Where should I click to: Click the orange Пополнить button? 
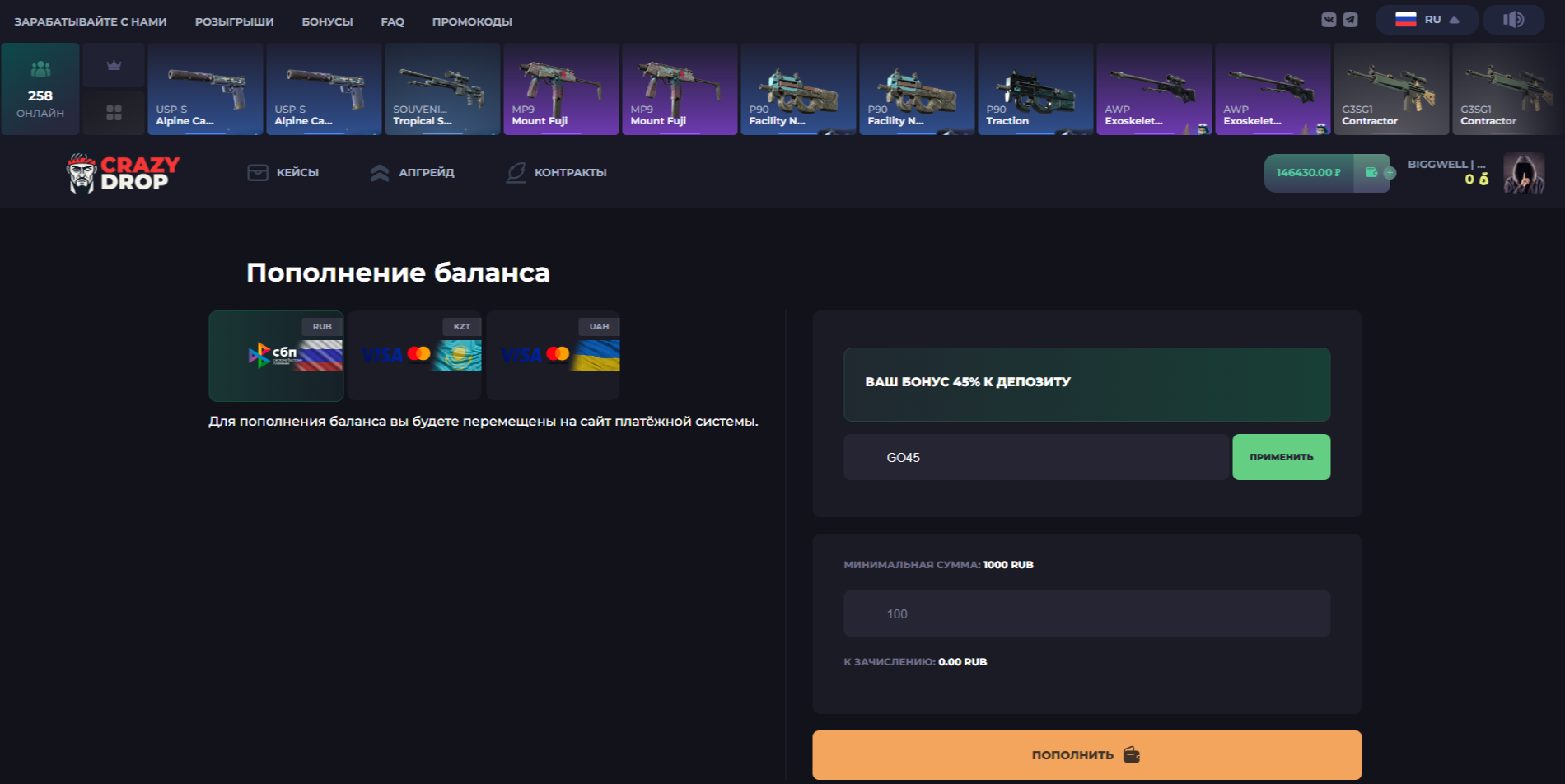click(1086, 754)
